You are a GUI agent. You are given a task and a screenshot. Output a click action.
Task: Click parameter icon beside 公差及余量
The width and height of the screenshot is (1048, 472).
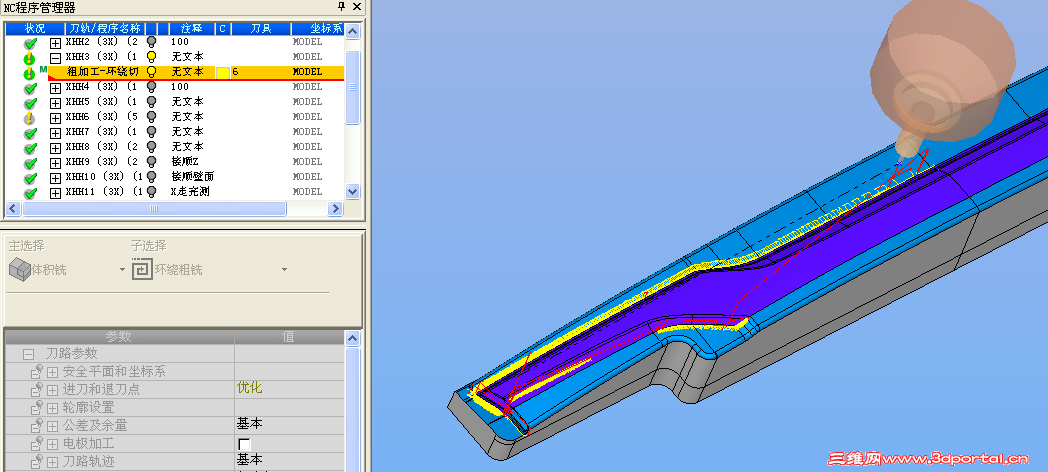pos(36,425)
